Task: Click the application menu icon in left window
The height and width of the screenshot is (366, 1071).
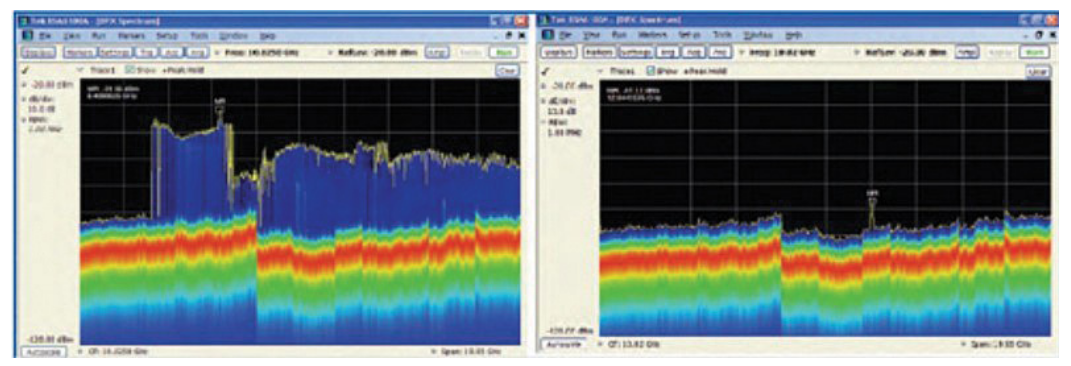Action: coord(27,36)
